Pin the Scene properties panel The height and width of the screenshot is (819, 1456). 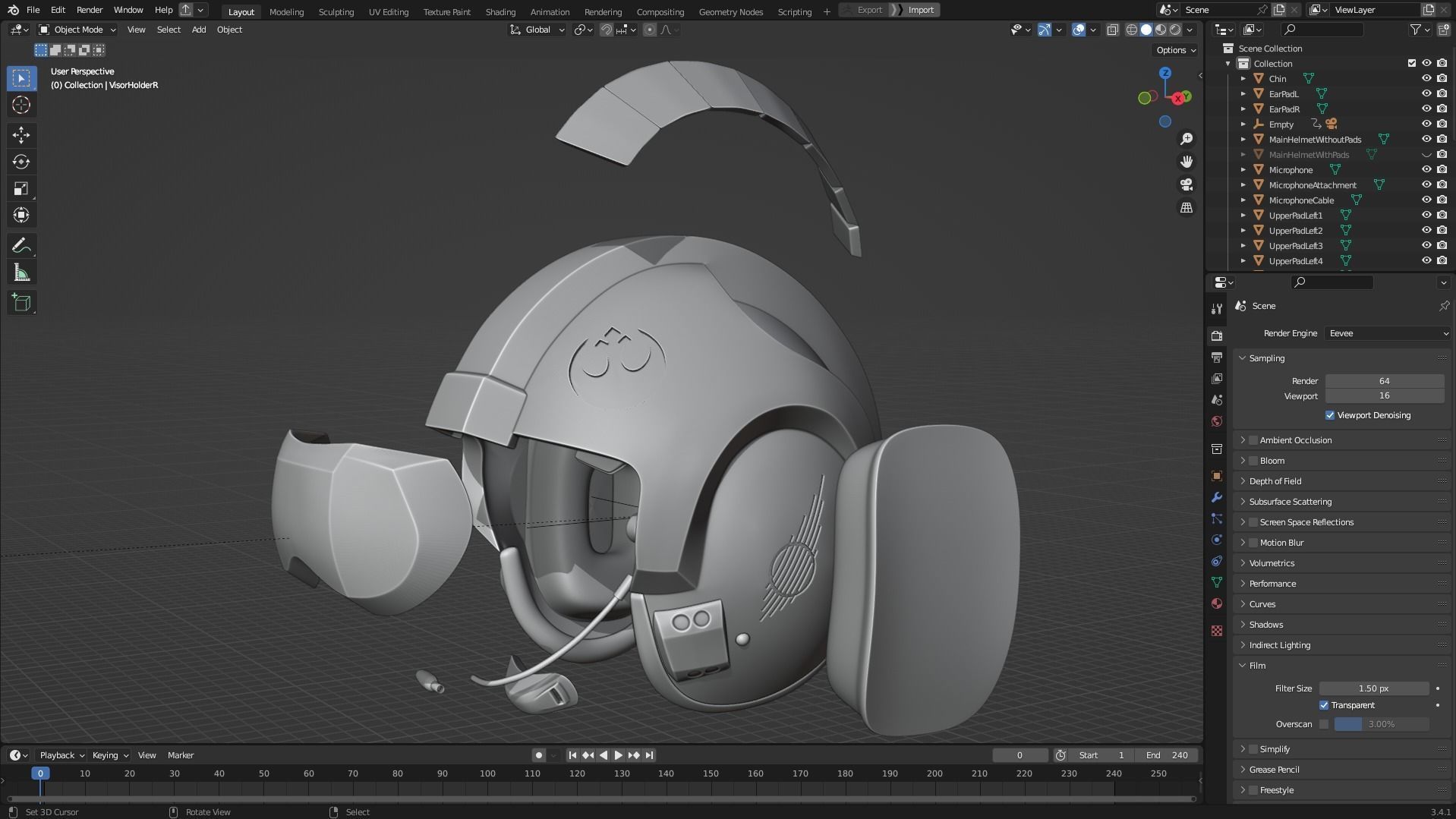click(x=1443, y=306)
